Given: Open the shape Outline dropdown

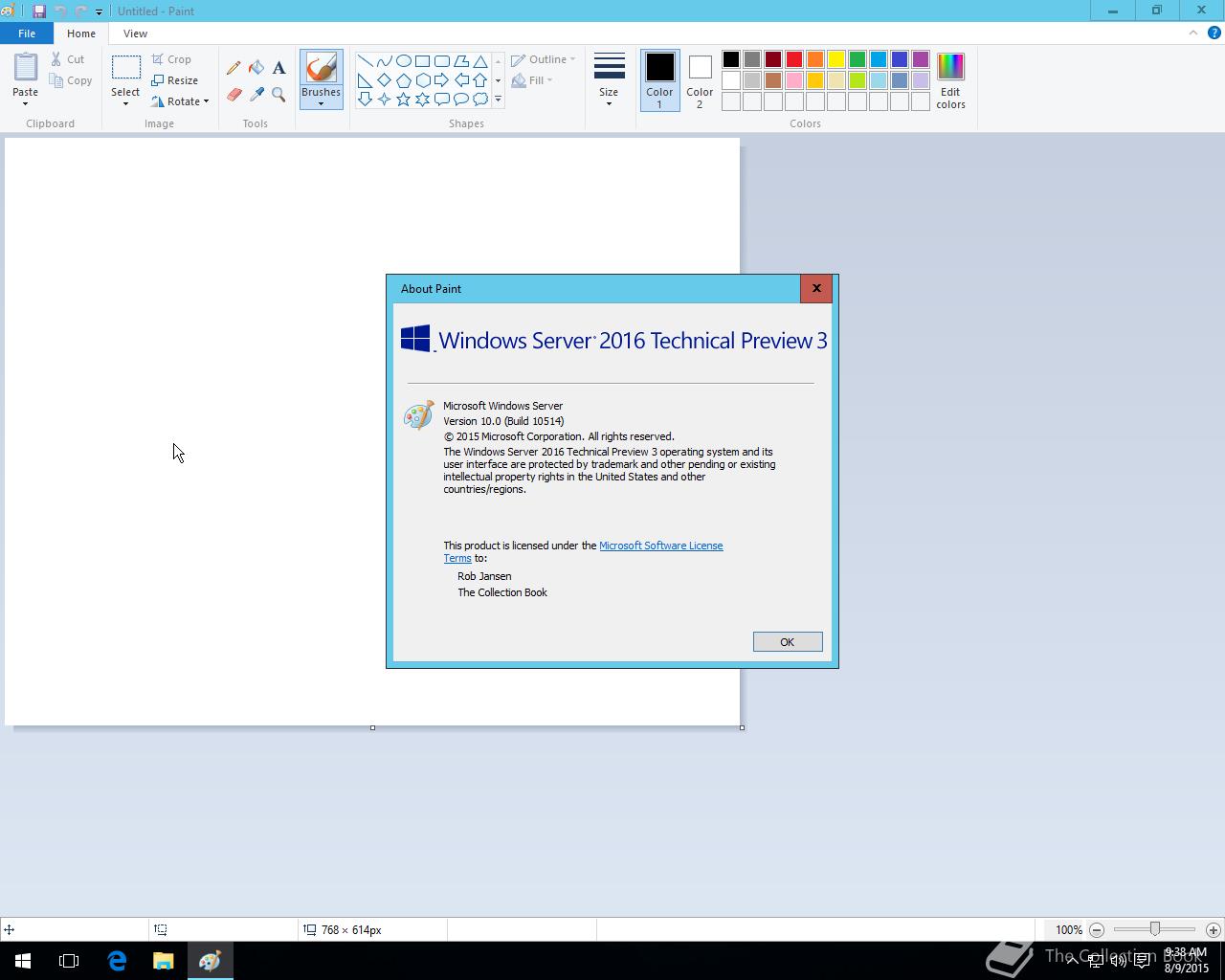Looking at the screenshot, I should click(x=543, y=59).
